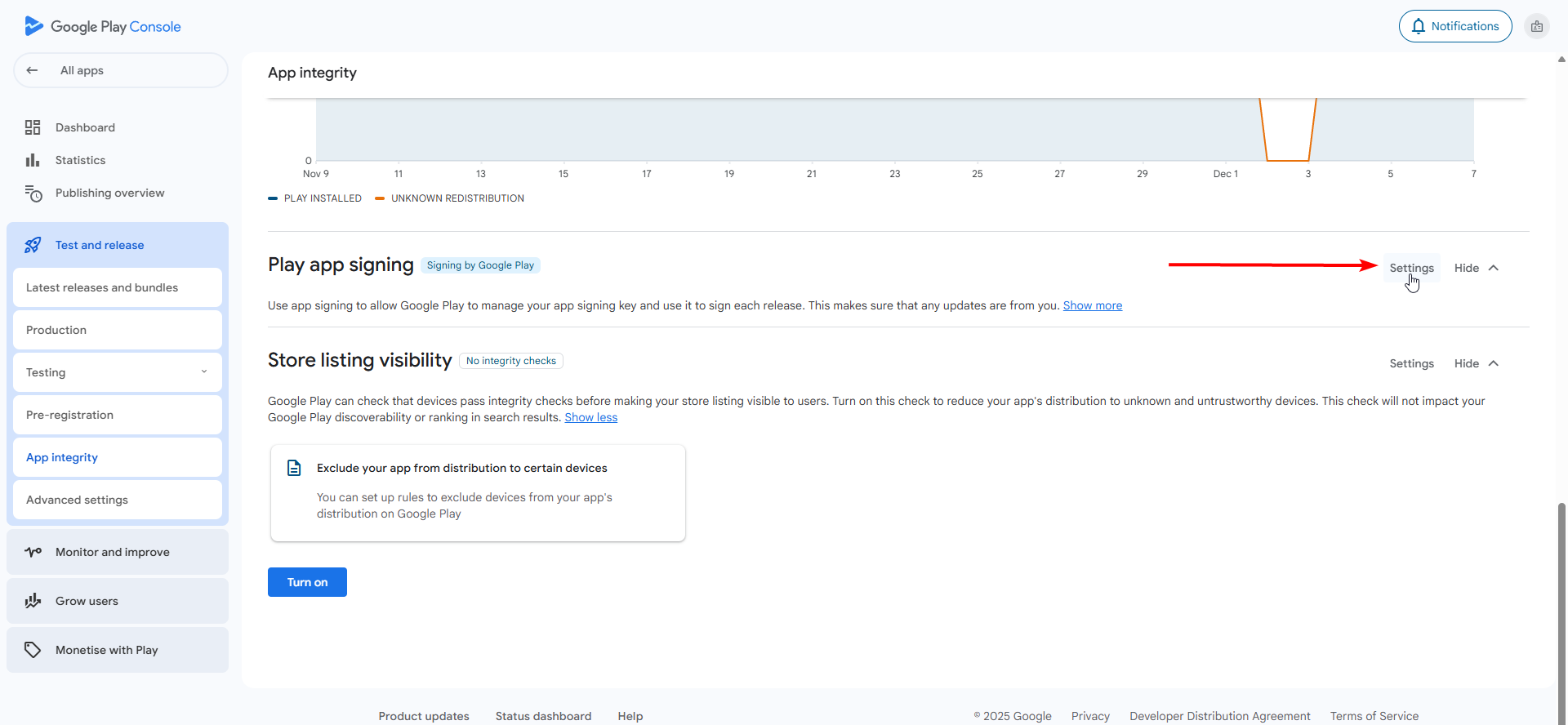Click the Nov 9 axis label

[x=316, y=174]
